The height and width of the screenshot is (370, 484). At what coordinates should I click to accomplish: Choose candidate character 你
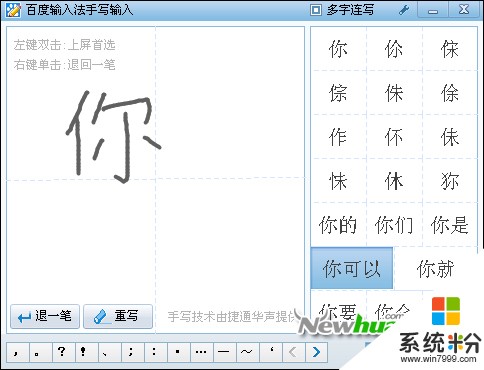pos(338,49)
